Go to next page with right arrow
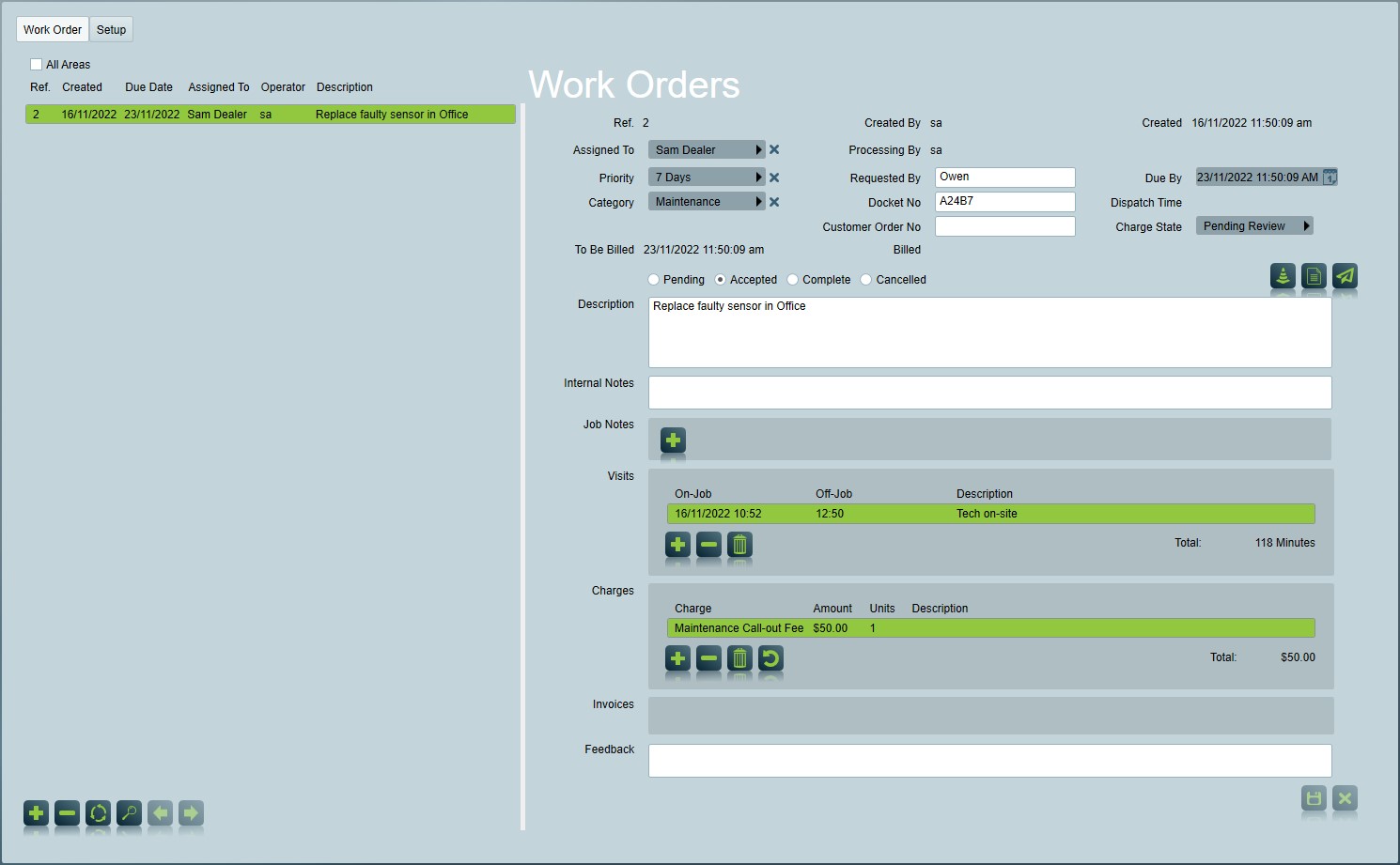This screenshot has width=1400, height=865. pos(191,812)
